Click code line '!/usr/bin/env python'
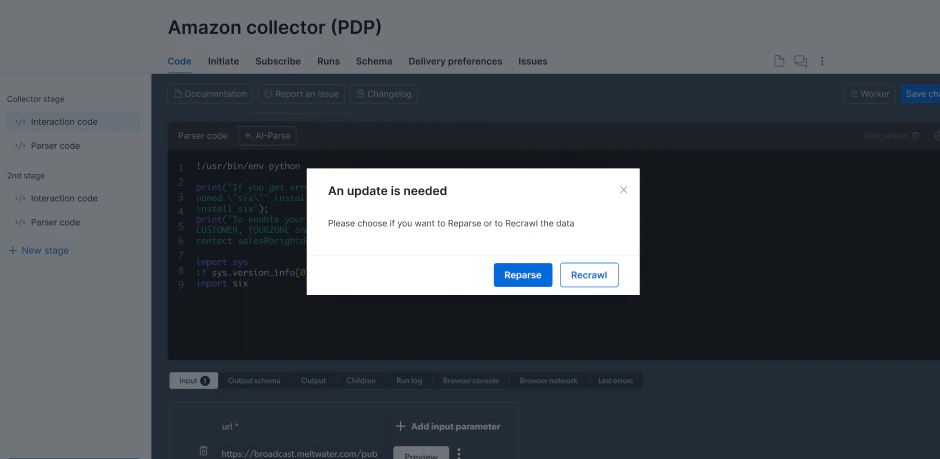Viewport: 940px width, 459px height. pyautogui.click(x=248, y=166)
